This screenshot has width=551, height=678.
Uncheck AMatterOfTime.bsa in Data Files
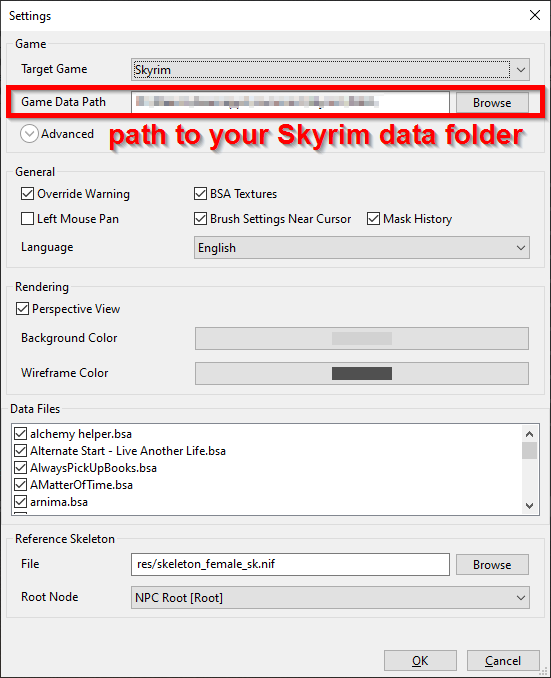[x=20, y=485]
